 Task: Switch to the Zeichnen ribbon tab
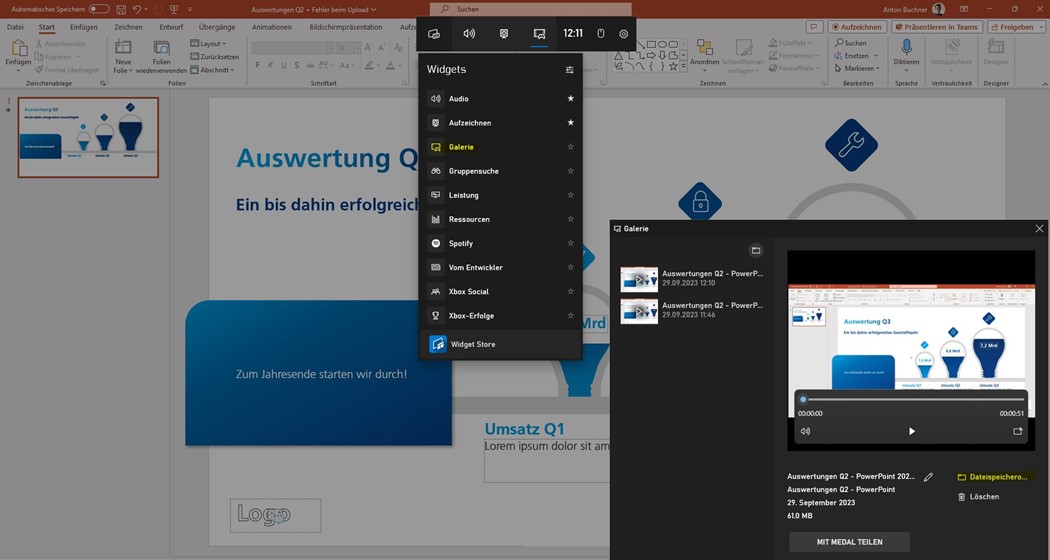point(128,27)
